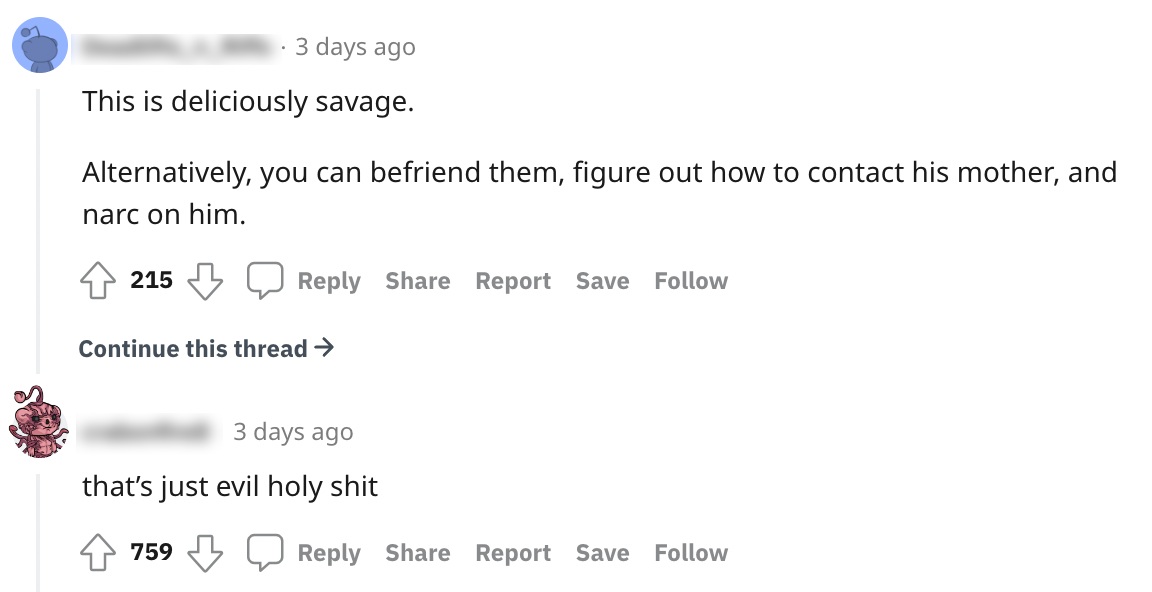The image size is (1152, 592).
Task: Follow the comment with 759 points
Action: point(691,554)
